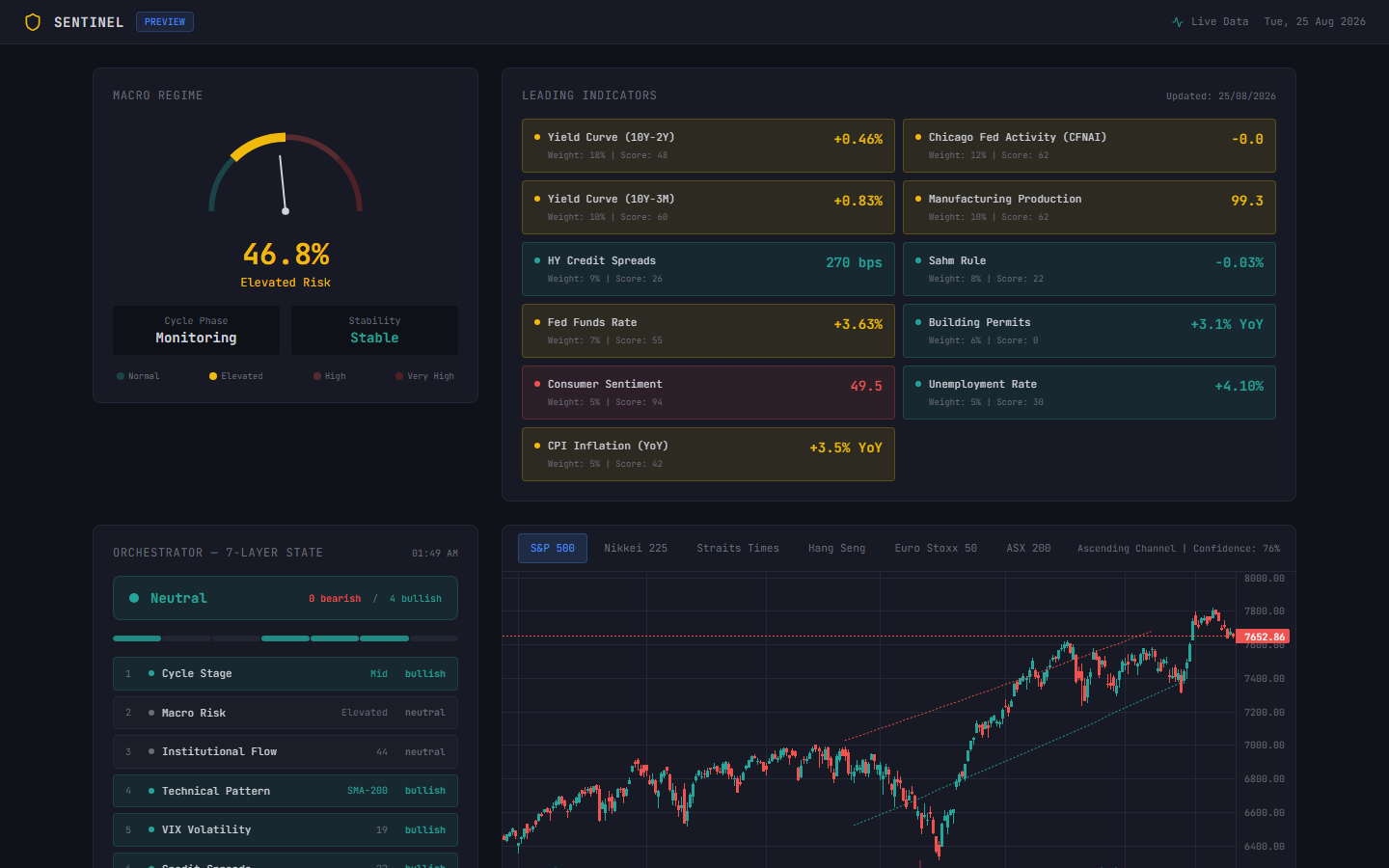This screenshot has height=868, width=1389.
Task: Open Yield Curve (10Y-2Y) indicator card
Action: 708,146
